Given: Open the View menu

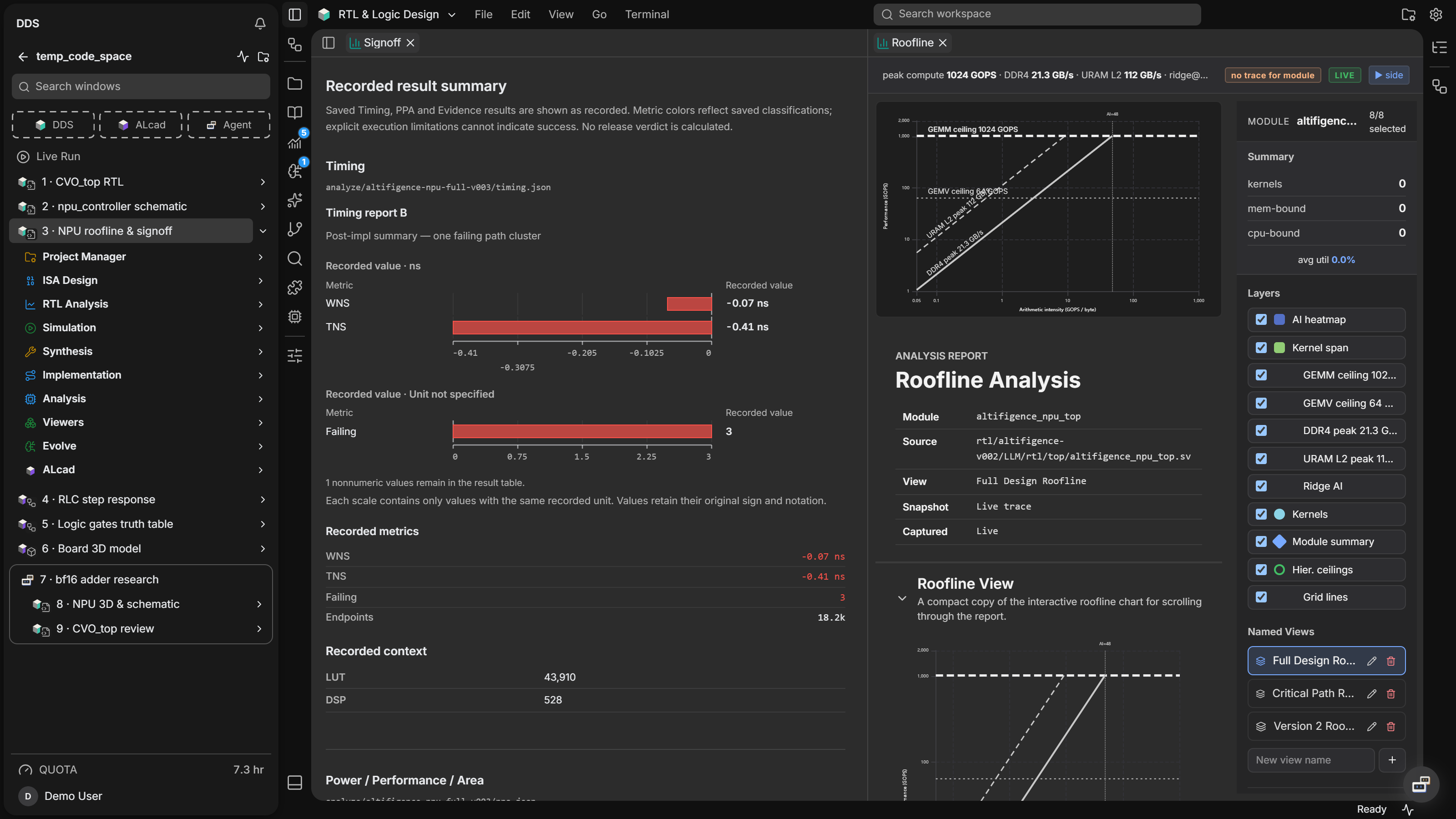Looking at the screenshot, I should [x=561, y=15].
